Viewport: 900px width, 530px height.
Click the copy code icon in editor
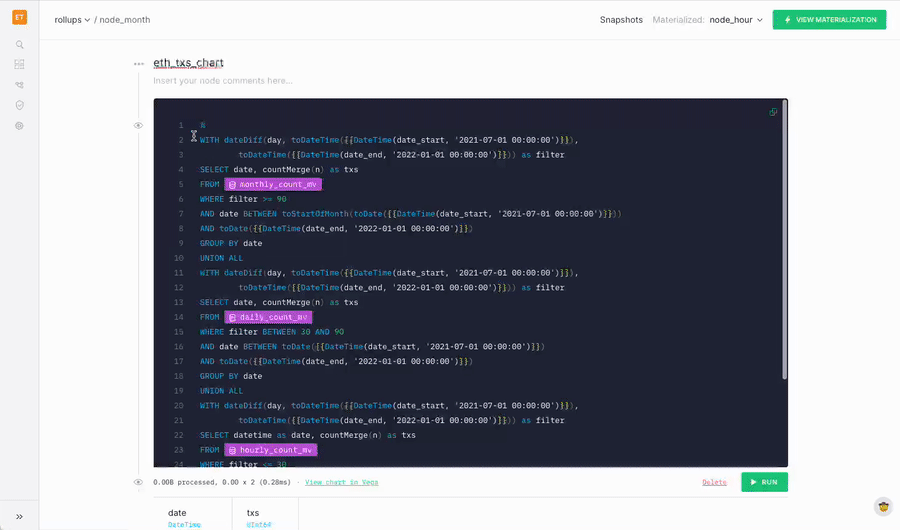tap(773, 112)
